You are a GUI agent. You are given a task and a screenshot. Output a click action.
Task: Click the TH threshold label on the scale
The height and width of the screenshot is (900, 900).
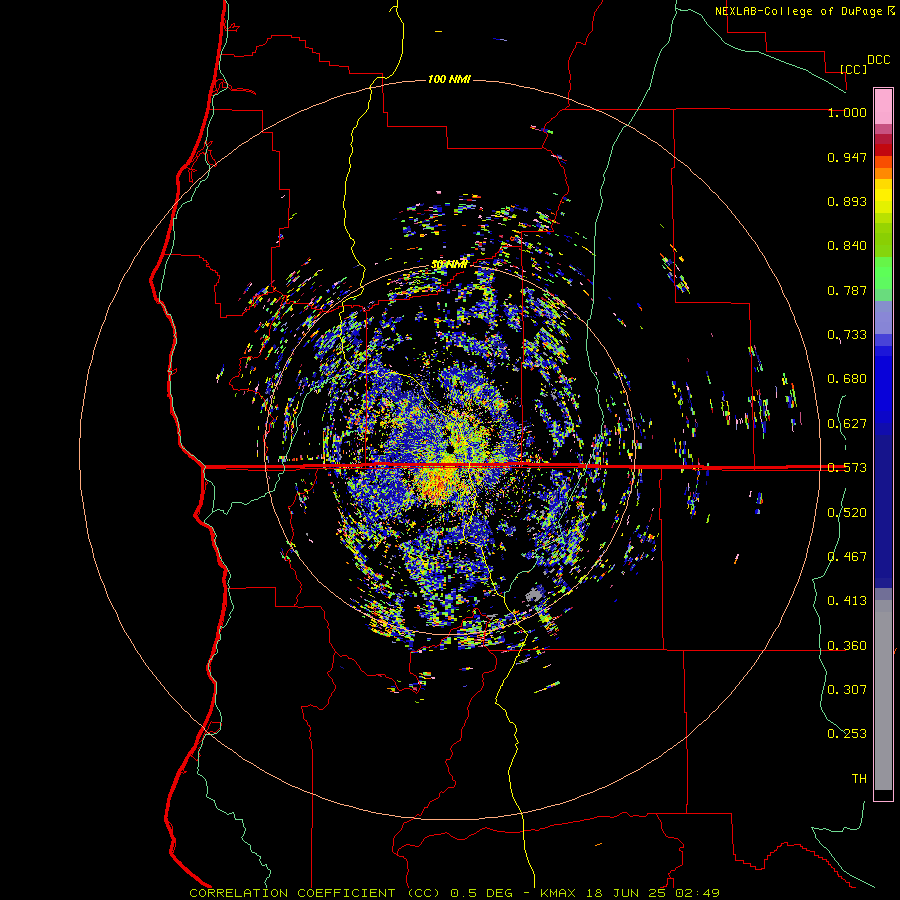point(859,779)
